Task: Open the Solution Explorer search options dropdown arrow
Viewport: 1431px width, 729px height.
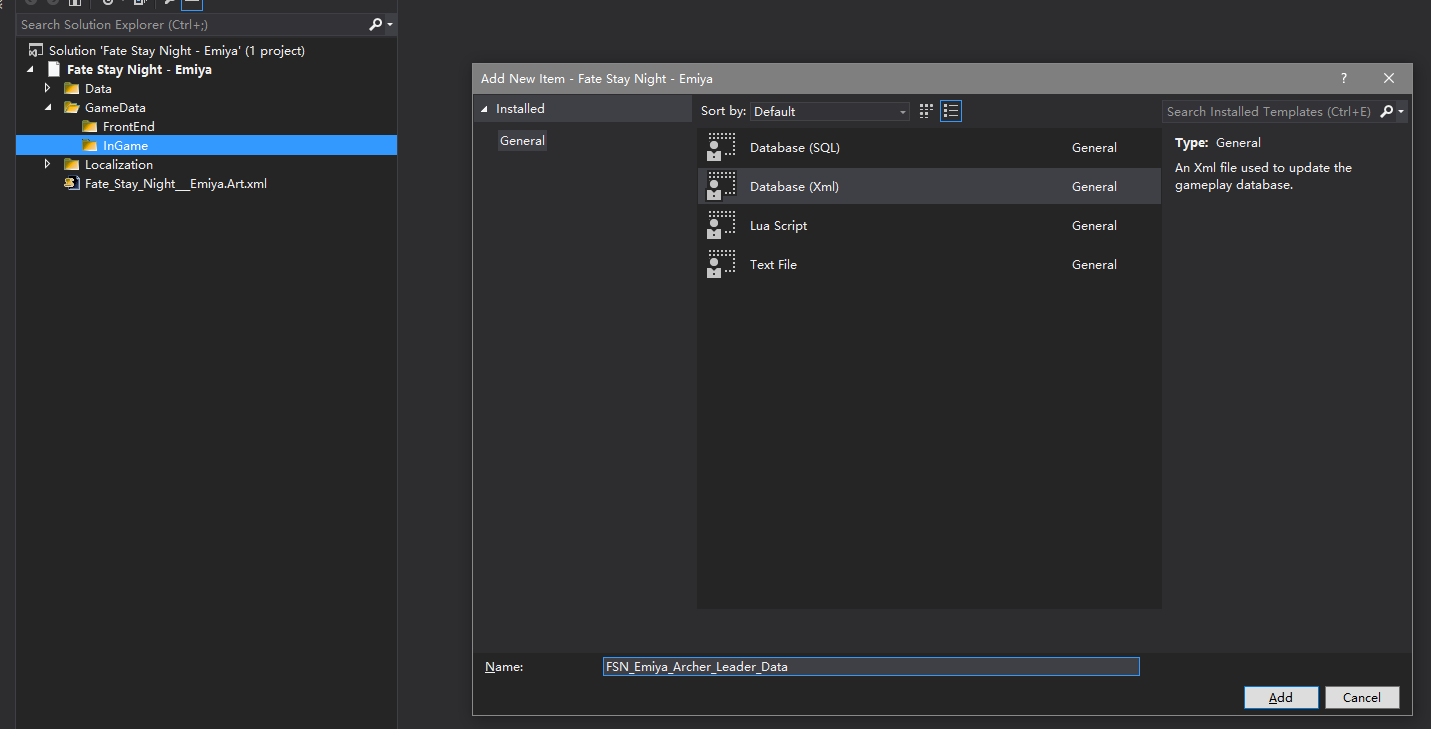Action: coord(390,24)
